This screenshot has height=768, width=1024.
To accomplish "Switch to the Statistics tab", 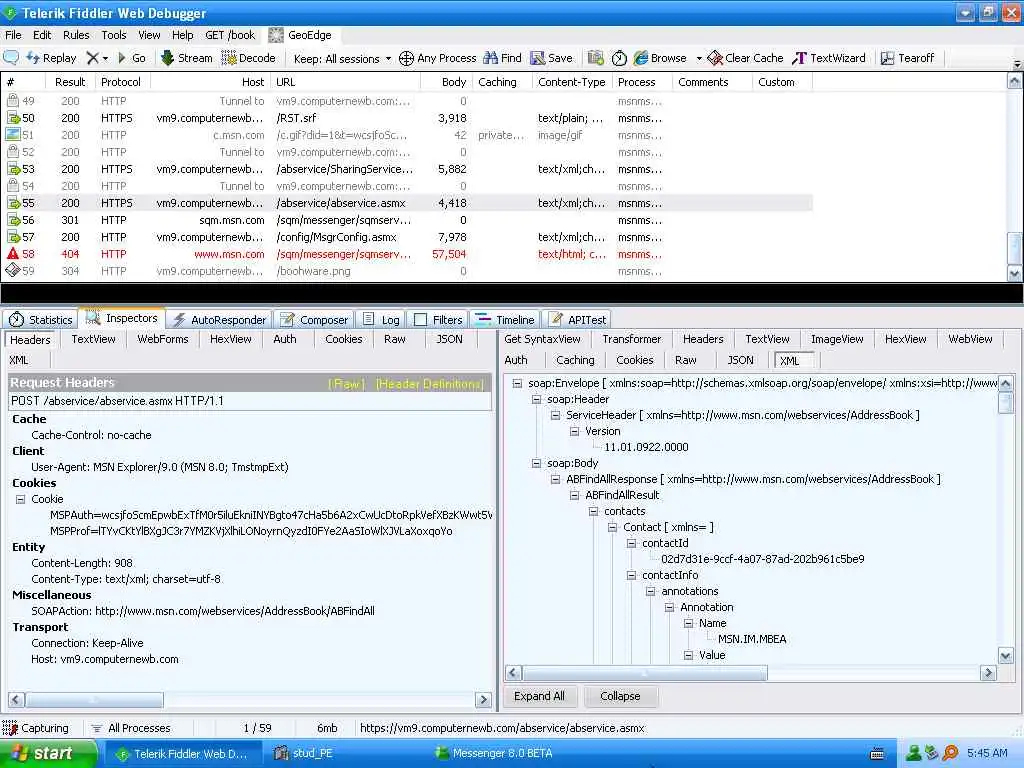I will 41,320.
